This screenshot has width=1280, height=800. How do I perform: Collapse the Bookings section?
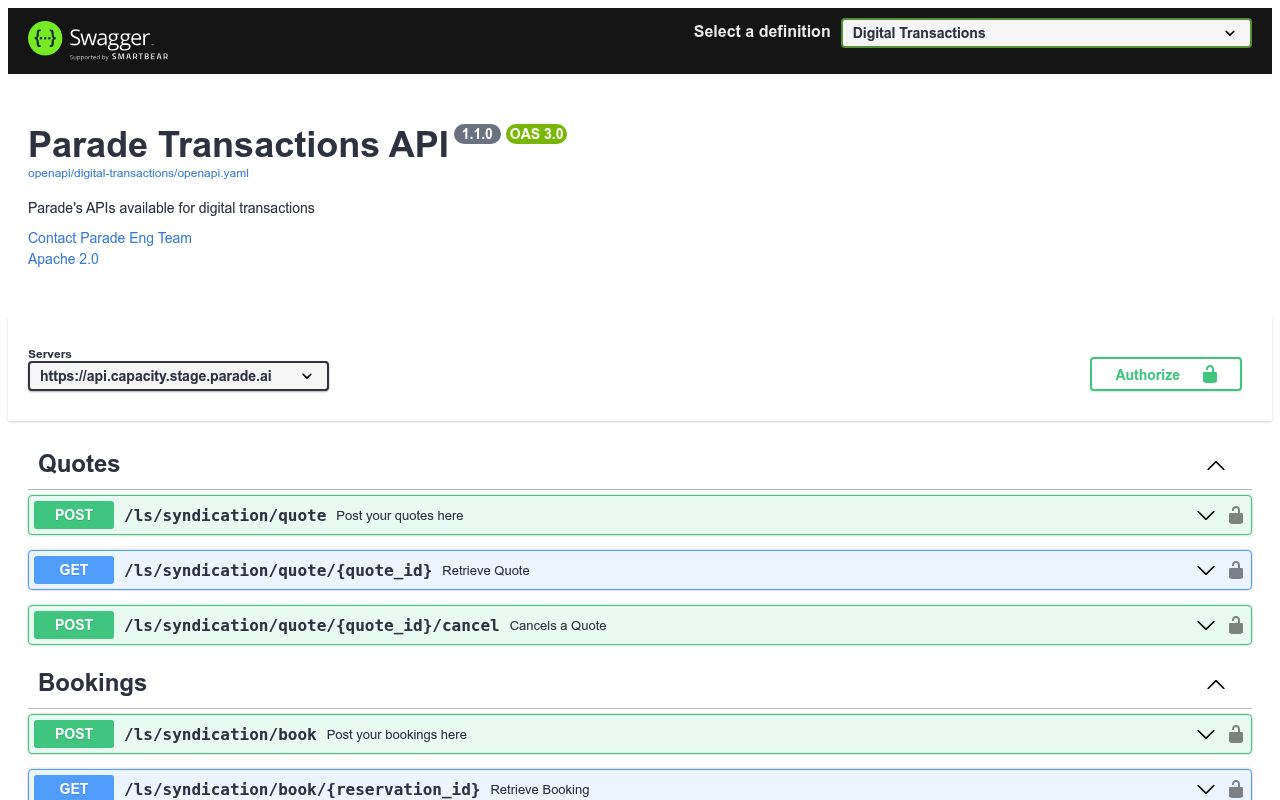(1216, 684)
